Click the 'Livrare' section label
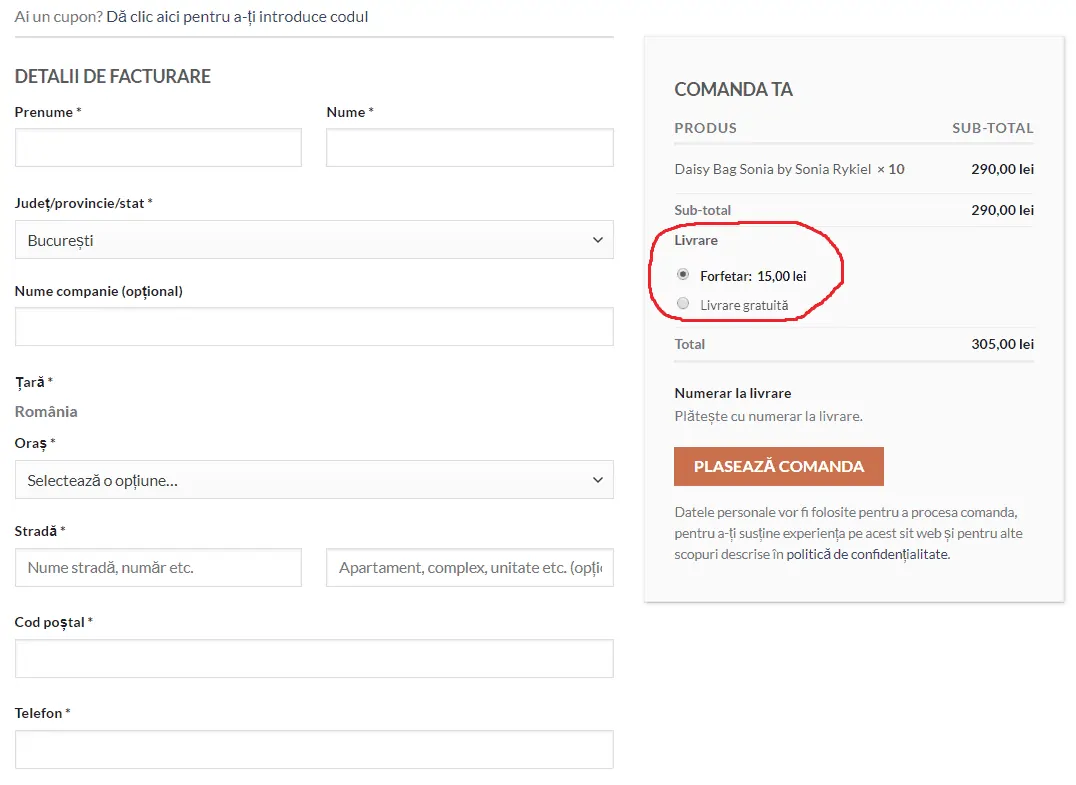Screen dimensions: 1076x785 (x=696, y=240)
